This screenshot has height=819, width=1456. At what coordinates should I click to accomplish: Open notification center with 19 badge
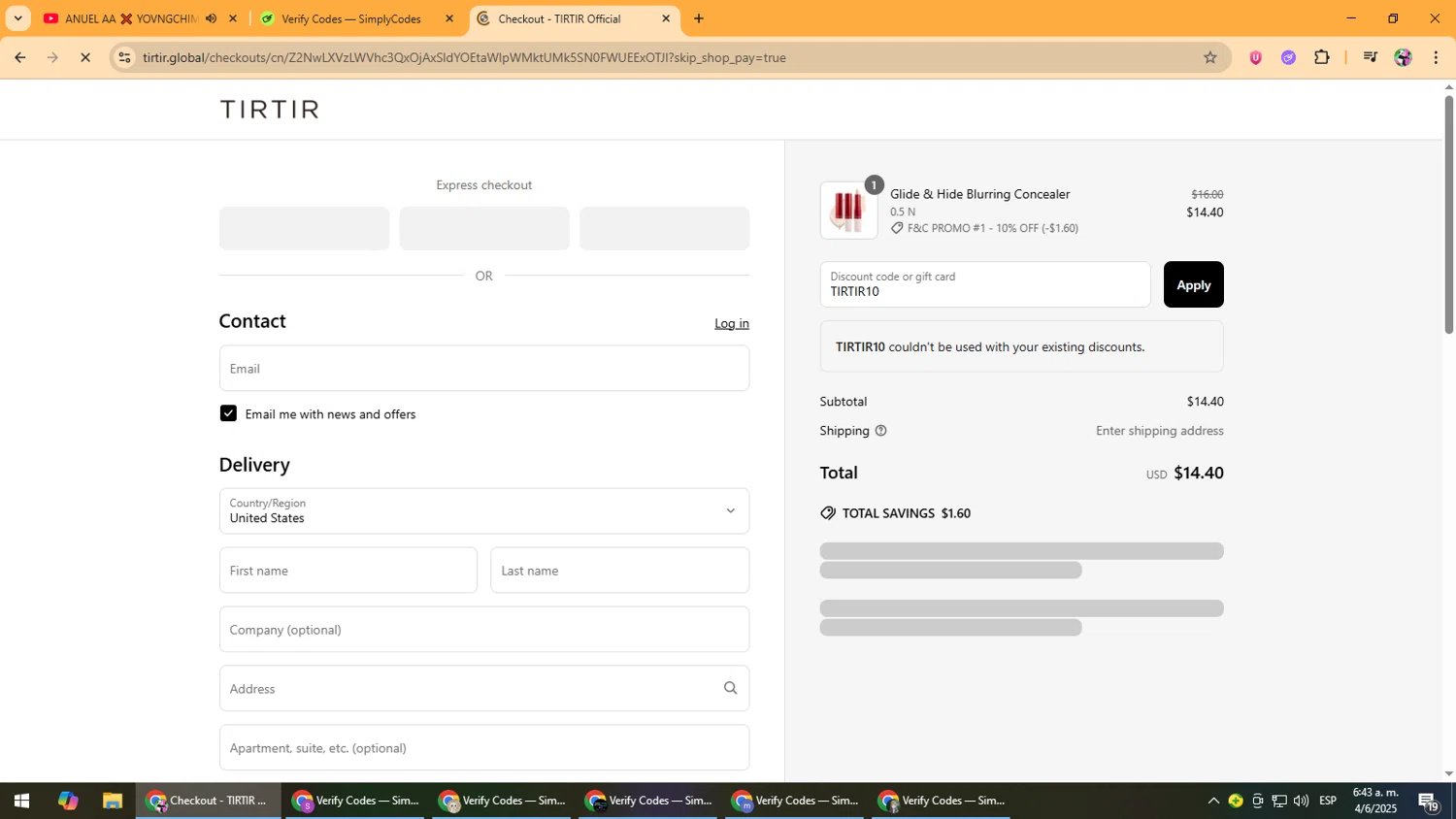(1429, 802)
